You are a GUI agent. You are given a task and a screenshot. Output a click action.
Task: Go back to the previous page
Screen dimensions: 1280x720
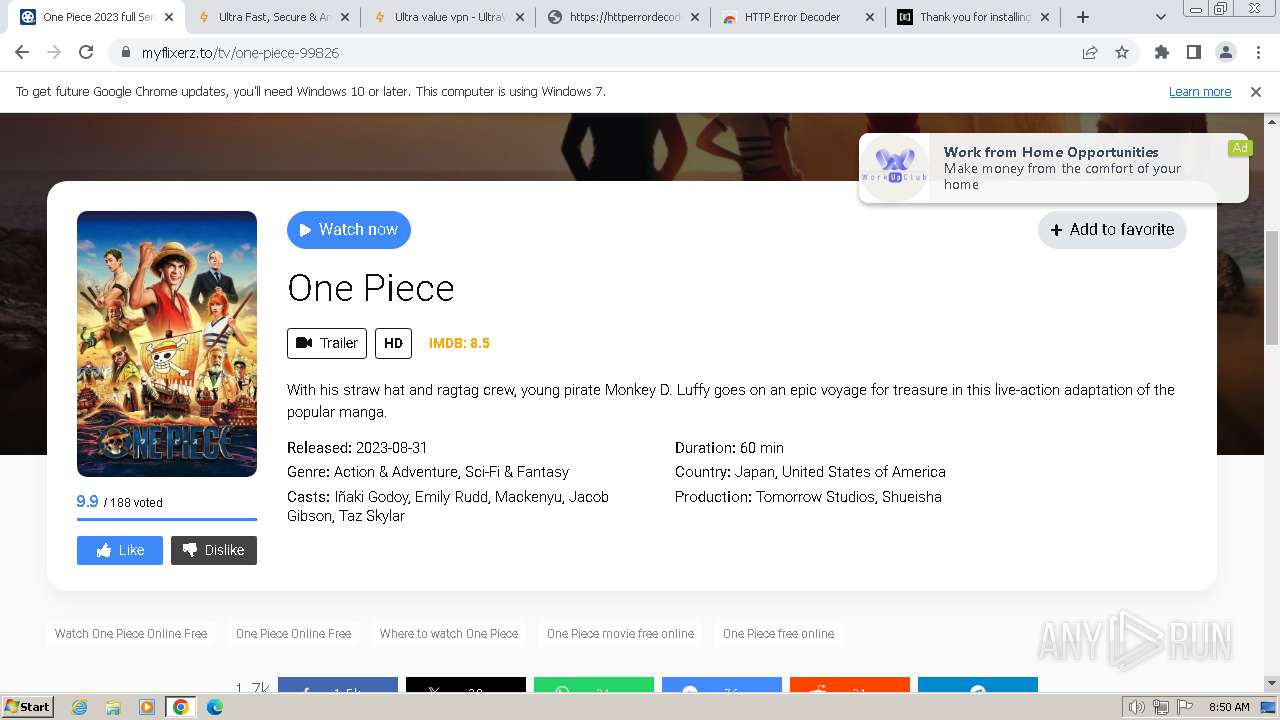[22, 52]
